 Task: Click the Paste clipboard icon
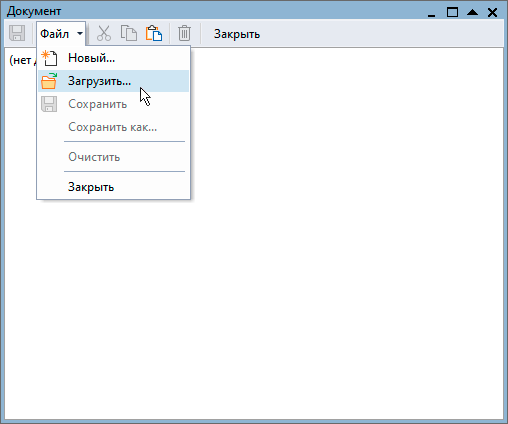[x=154, y=33]
